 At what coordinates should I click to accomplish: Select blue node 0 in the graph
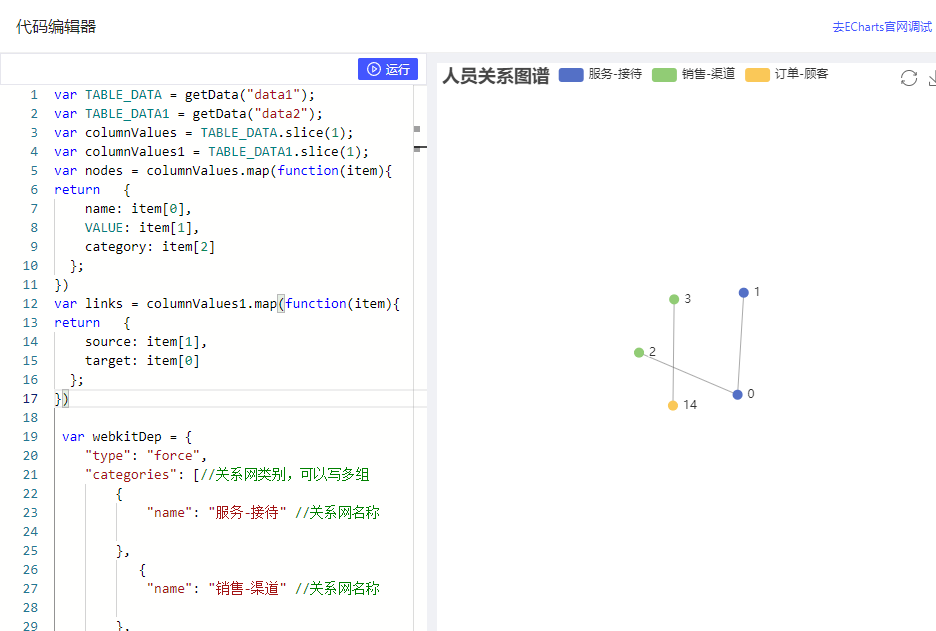point(738,395)
